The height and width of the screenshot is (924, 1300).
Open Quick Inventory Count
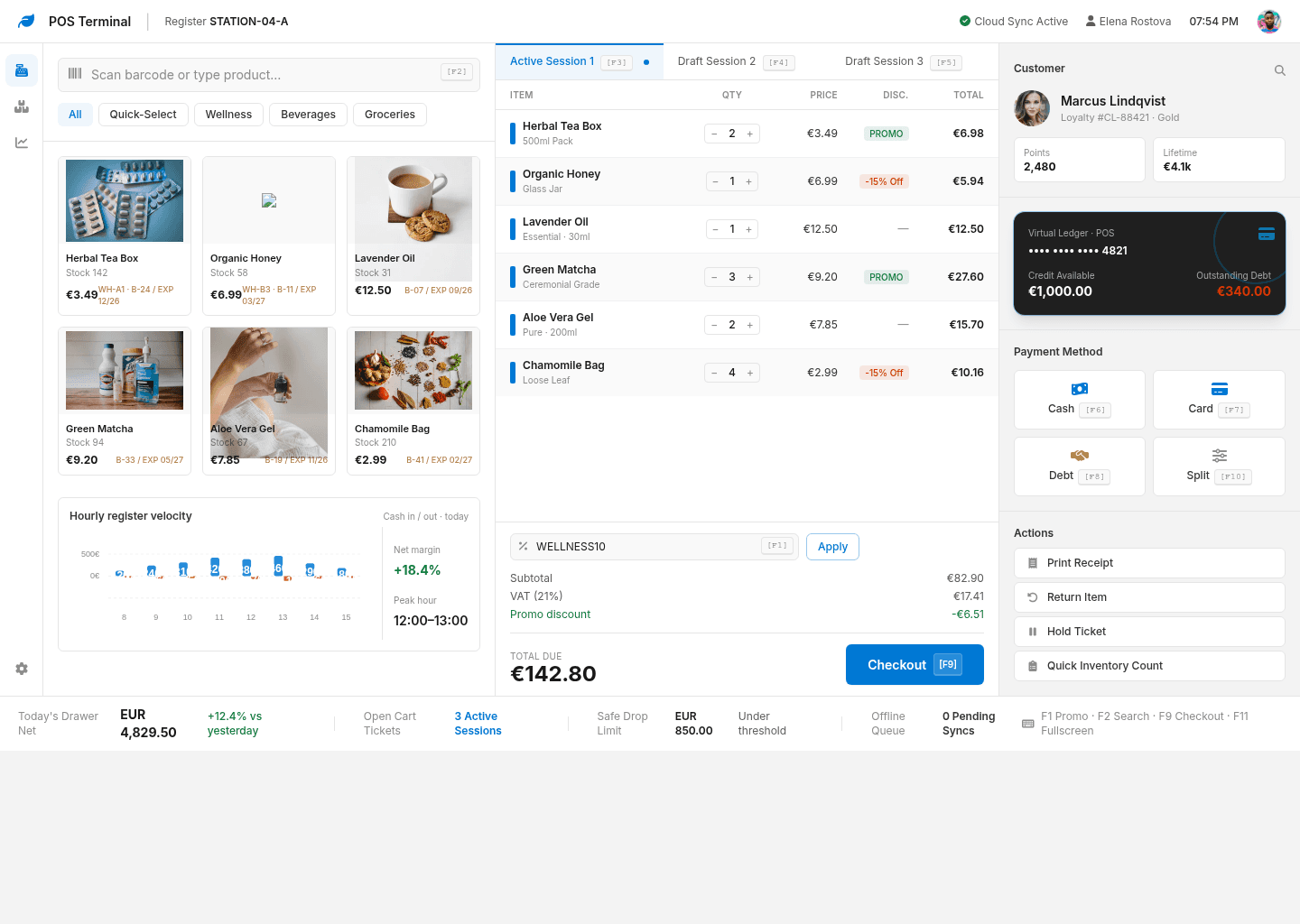1149,666
